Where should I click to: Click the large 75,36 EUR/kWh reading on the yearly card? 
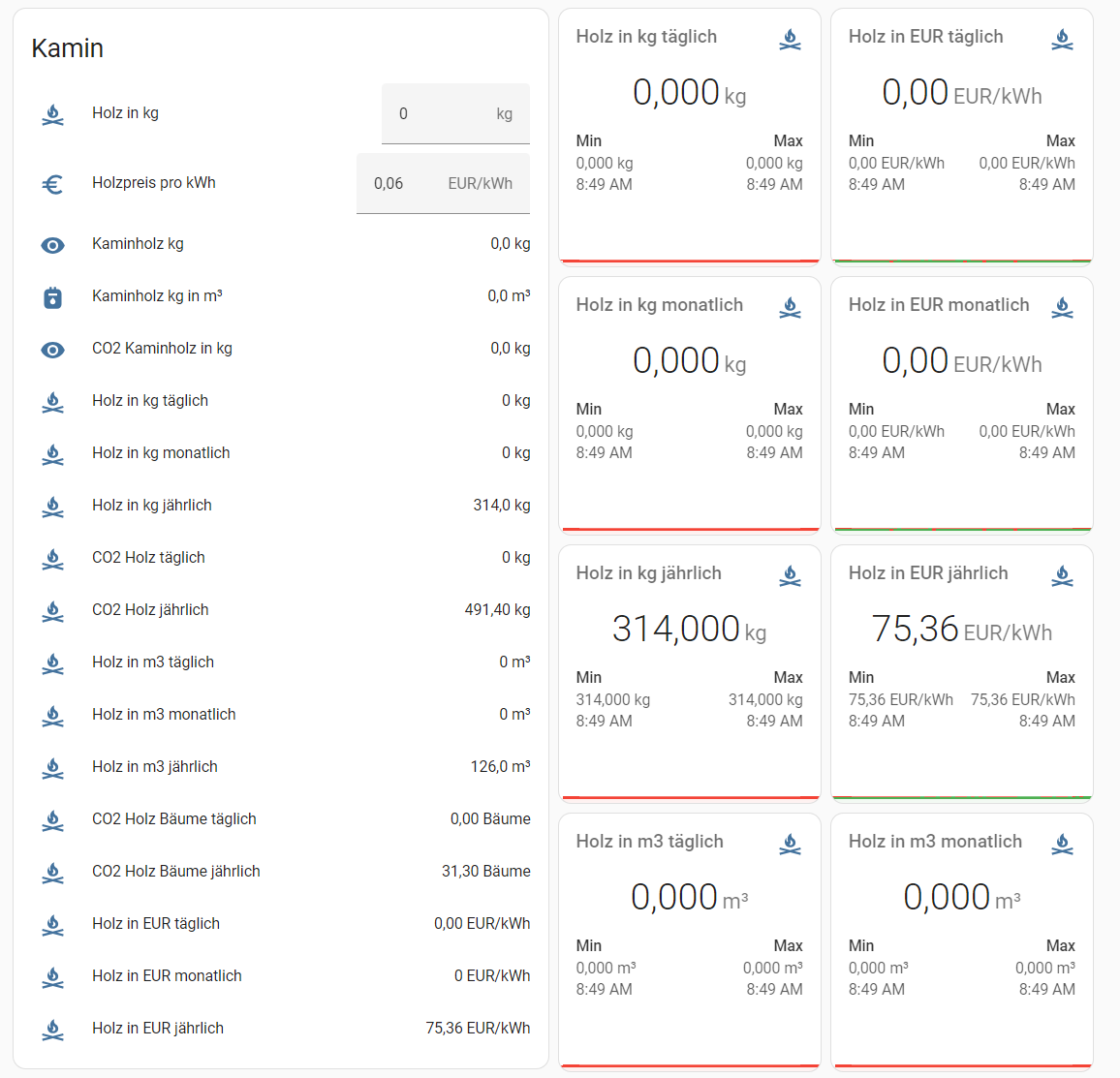click(961, 629)
